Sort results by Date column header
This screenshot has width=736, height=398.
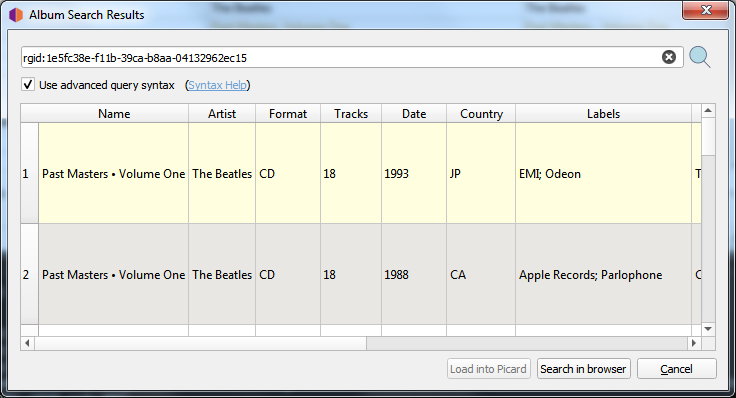click(414, 114)
